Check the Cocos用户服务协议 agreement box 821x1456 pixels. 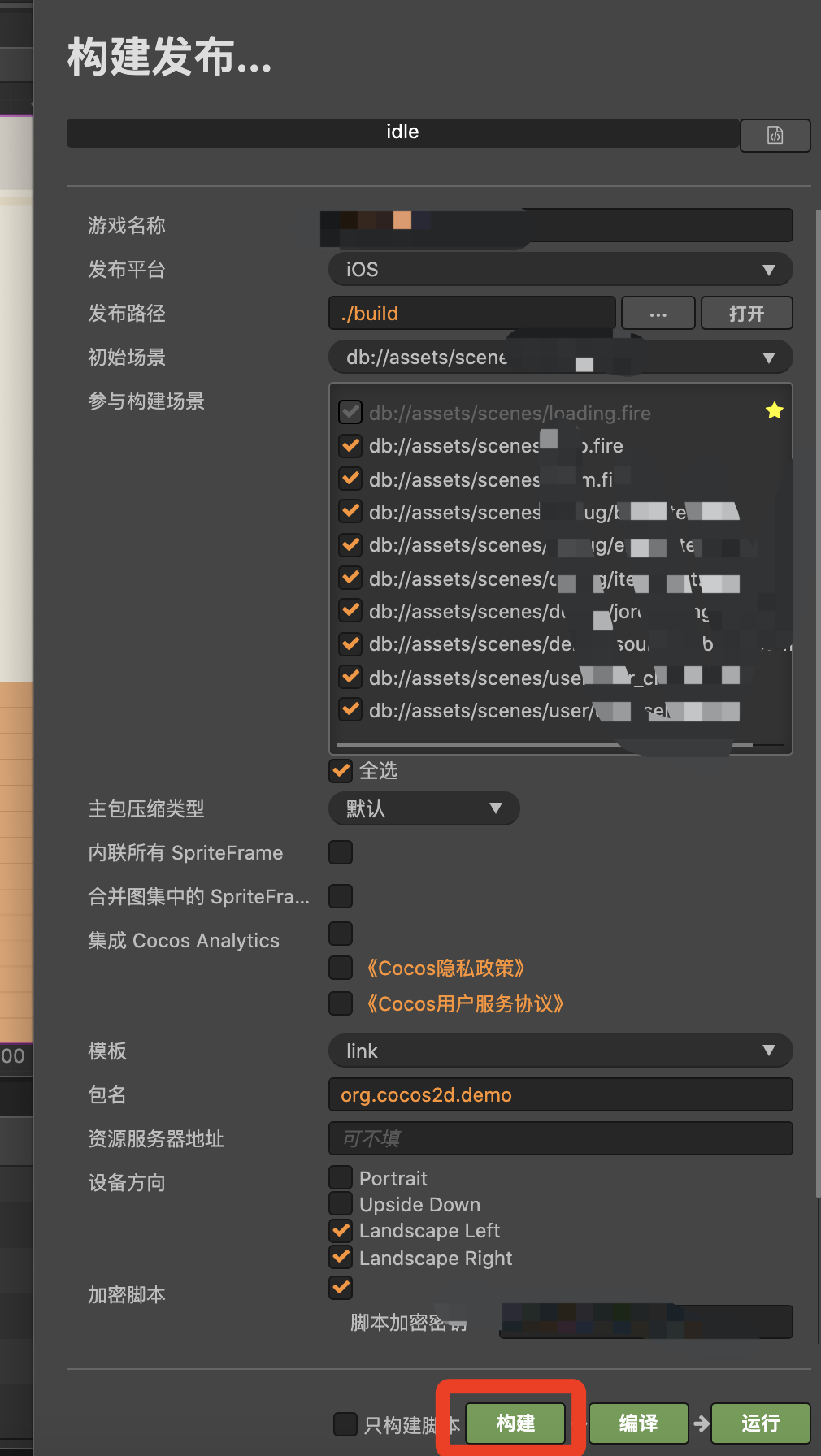[x=341, y=1003]
